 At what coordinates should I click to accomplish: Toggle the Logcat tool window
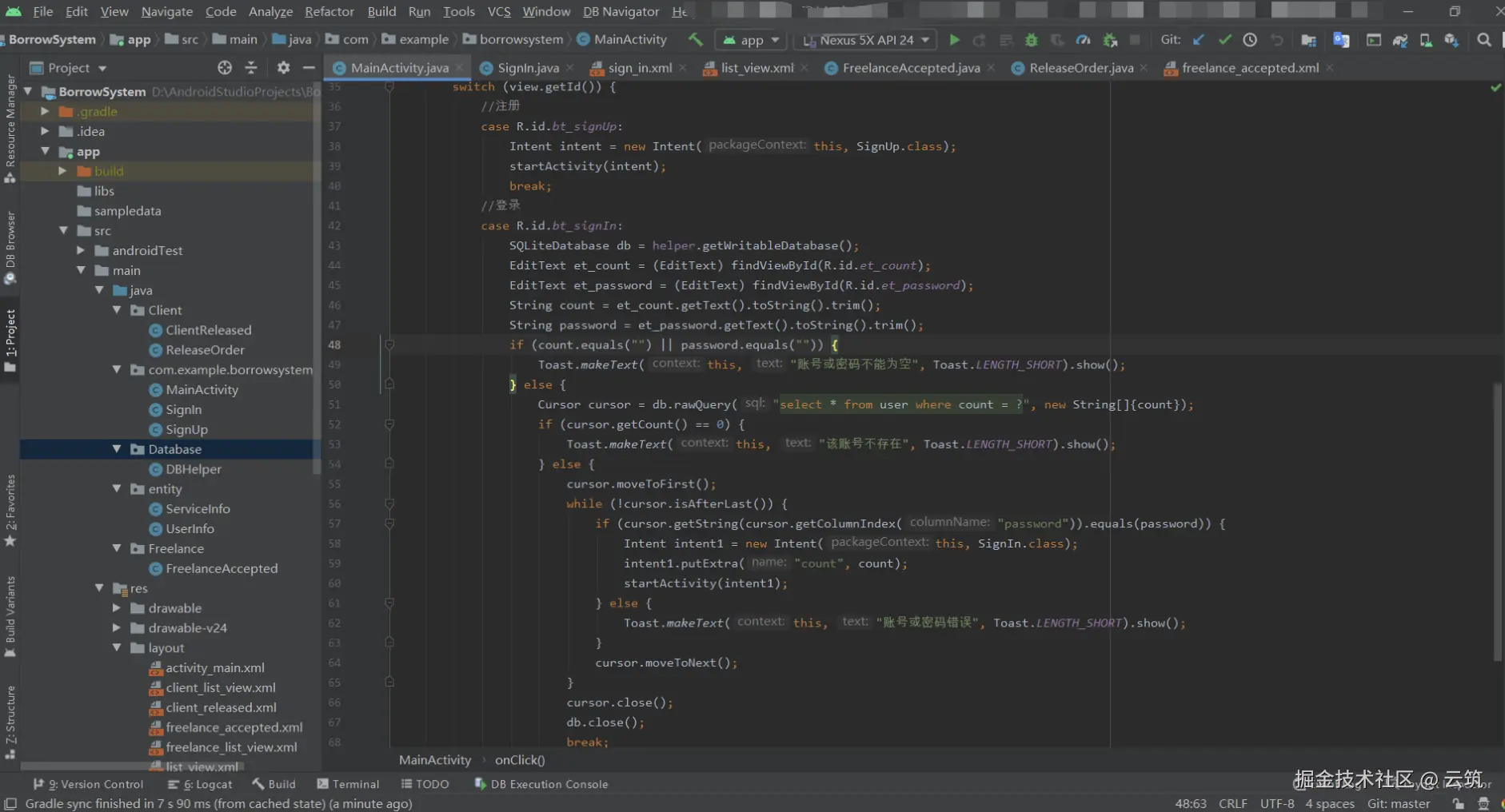(200, 784)
